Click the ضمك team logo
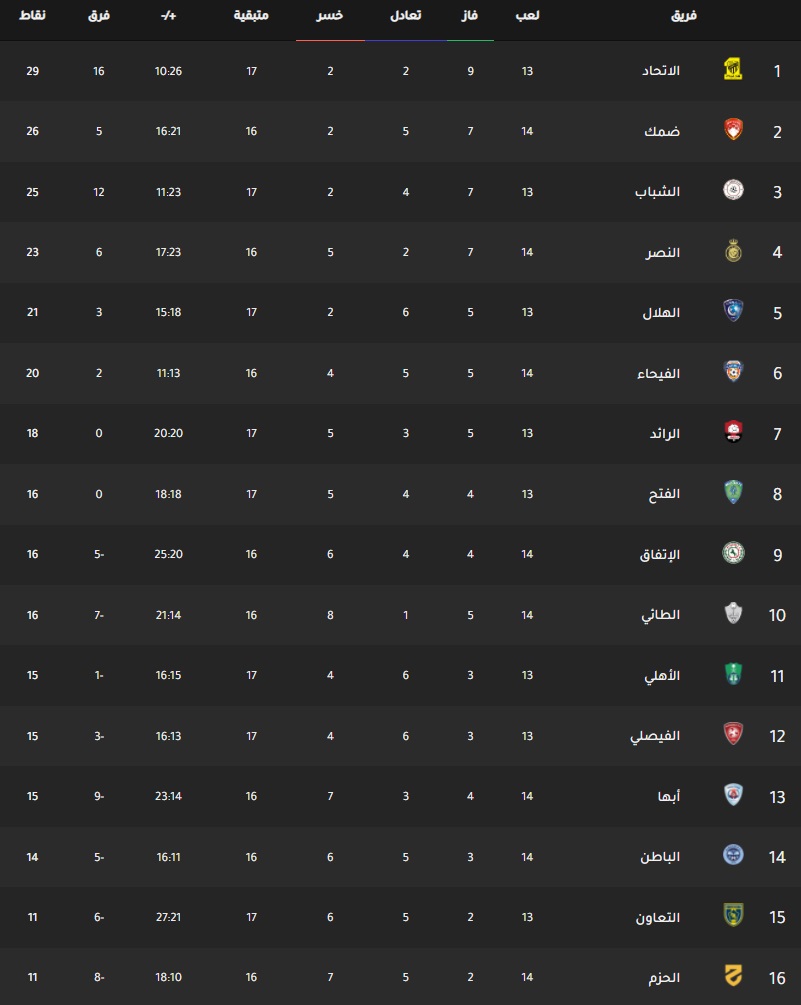 click(x=733, y=130)
